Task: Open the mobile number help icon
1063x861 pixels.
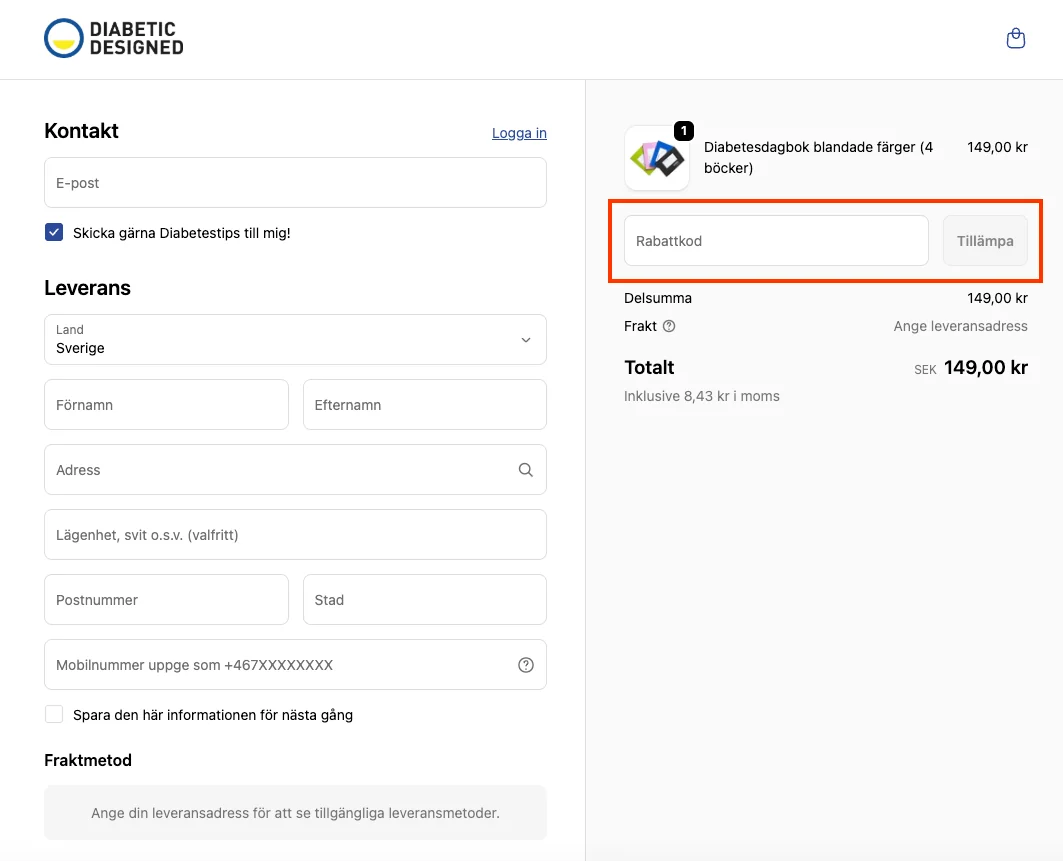Action: pos(526,665)
